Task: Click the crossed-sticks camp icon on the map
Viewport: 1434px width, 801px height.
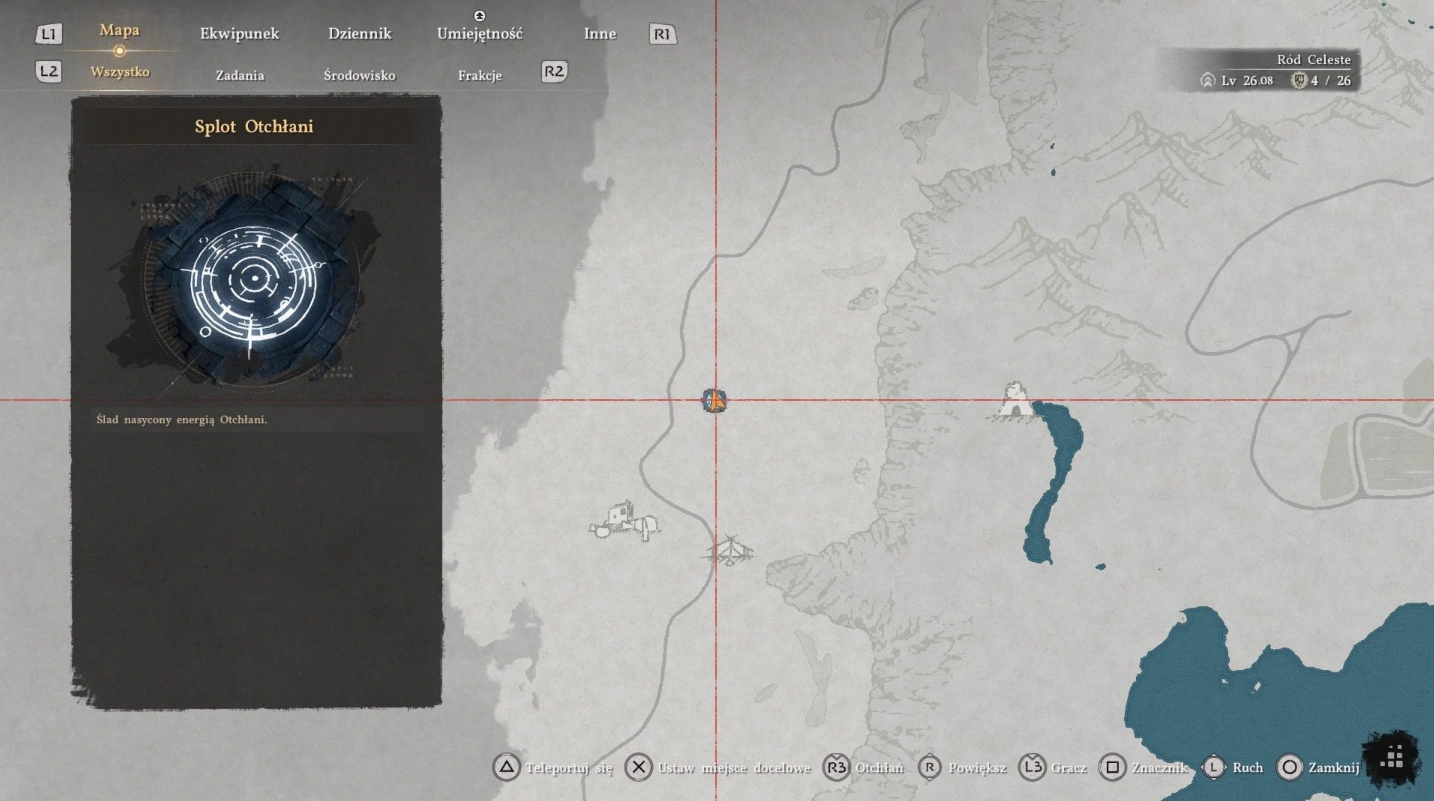Action: 730,550
